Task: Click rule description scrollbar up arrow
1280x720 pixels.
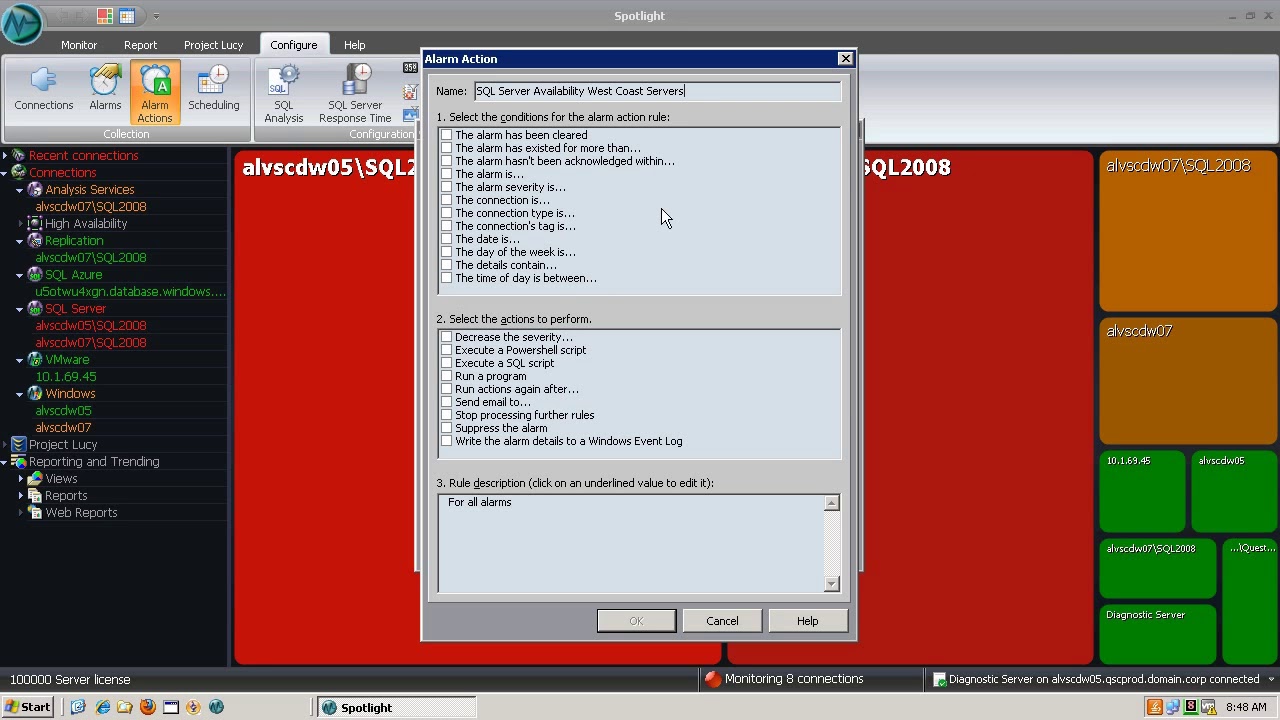Action: click(x=831, y=503)
